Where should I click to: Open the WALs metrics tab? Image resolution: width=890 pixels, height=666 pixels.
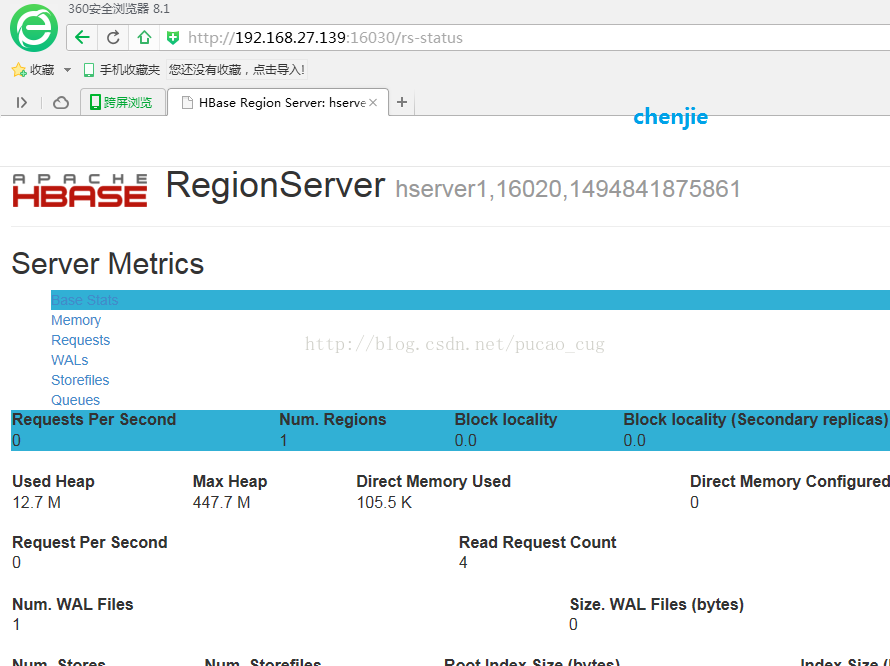pos(70,360)
